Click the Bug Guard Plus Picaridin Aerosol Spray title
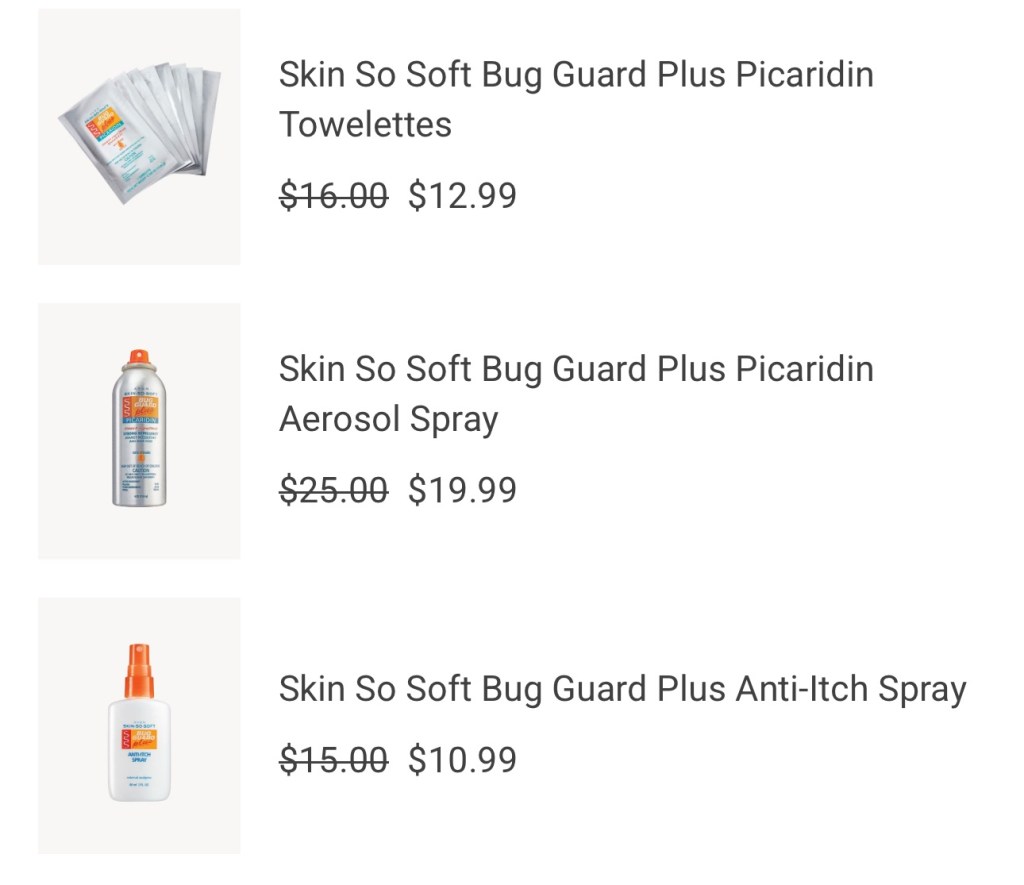Image resolution: width=1024 pixels, height=885 pixels. pyautogui.click(x=575, y=393)
